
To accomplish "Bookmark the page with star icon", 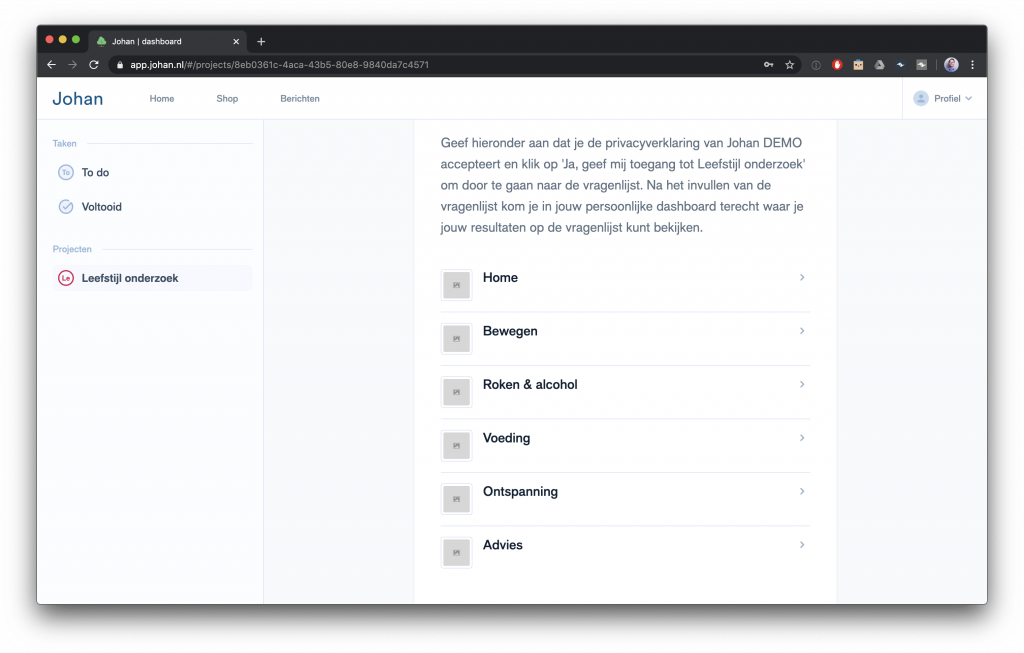I will tap(790, 65).
